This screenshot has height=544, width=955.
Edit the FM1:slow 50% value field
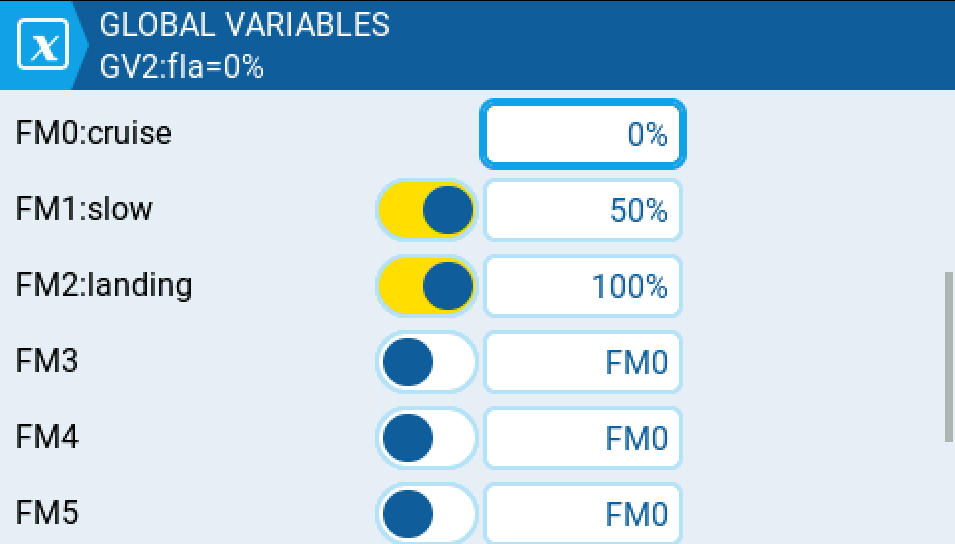[x=583, y=210]
